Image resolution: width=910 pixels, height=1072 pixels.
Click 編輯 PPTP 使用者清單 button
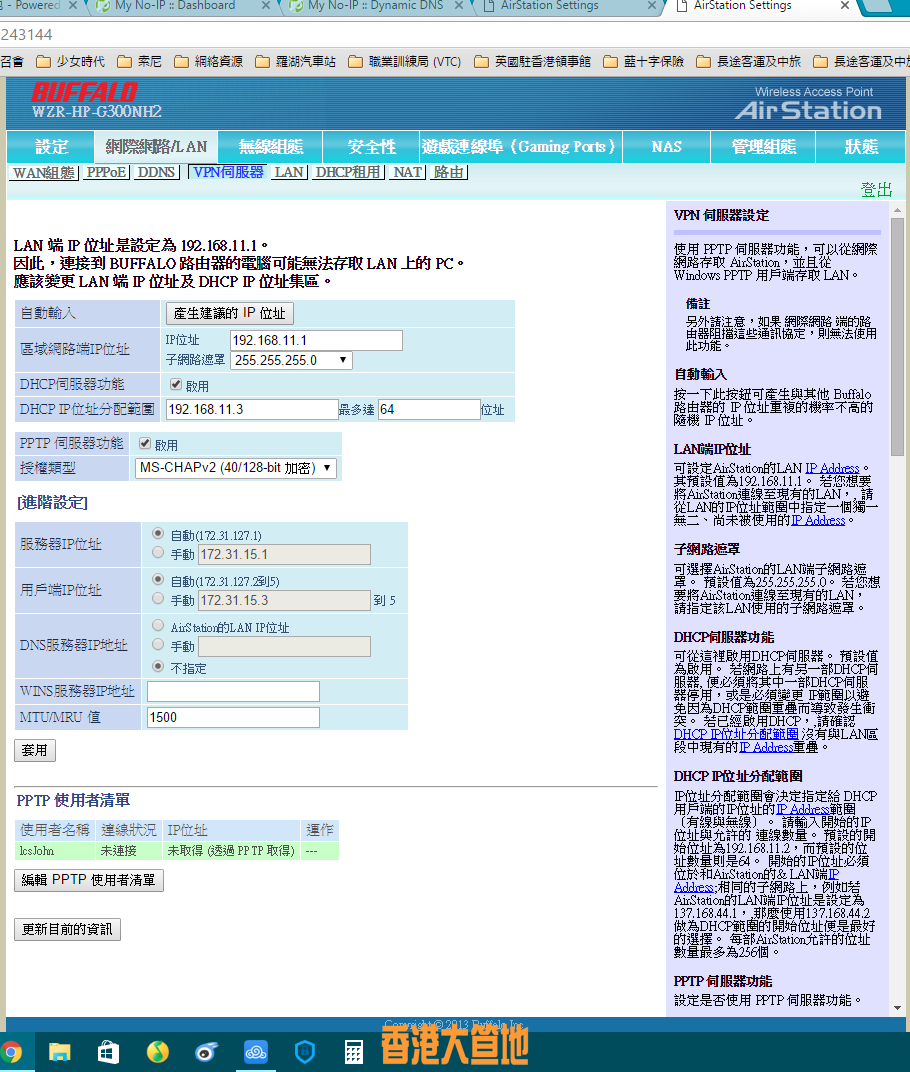(89, 880)
